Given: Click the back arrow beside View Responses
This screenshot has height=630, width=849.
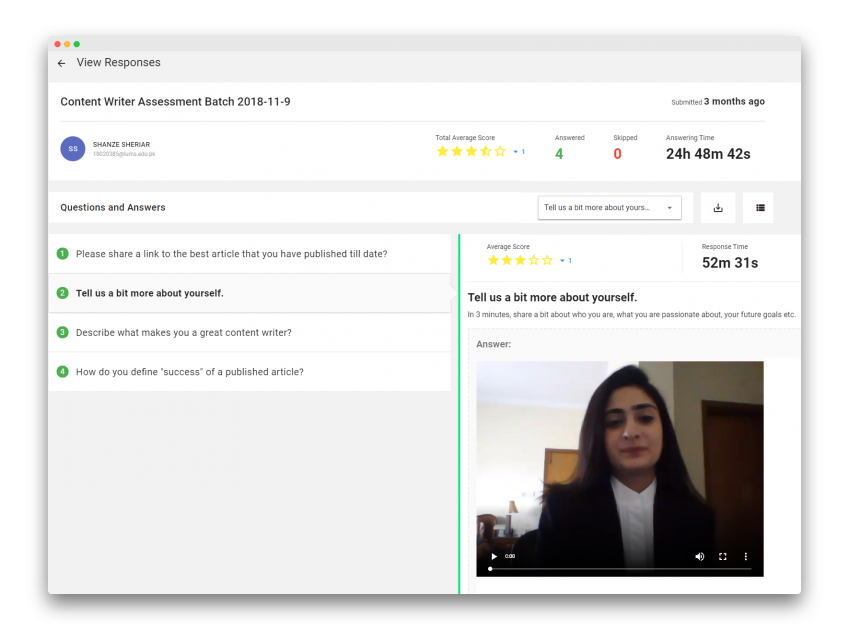Looking at the screenshot, I should [x=61, y=63].
